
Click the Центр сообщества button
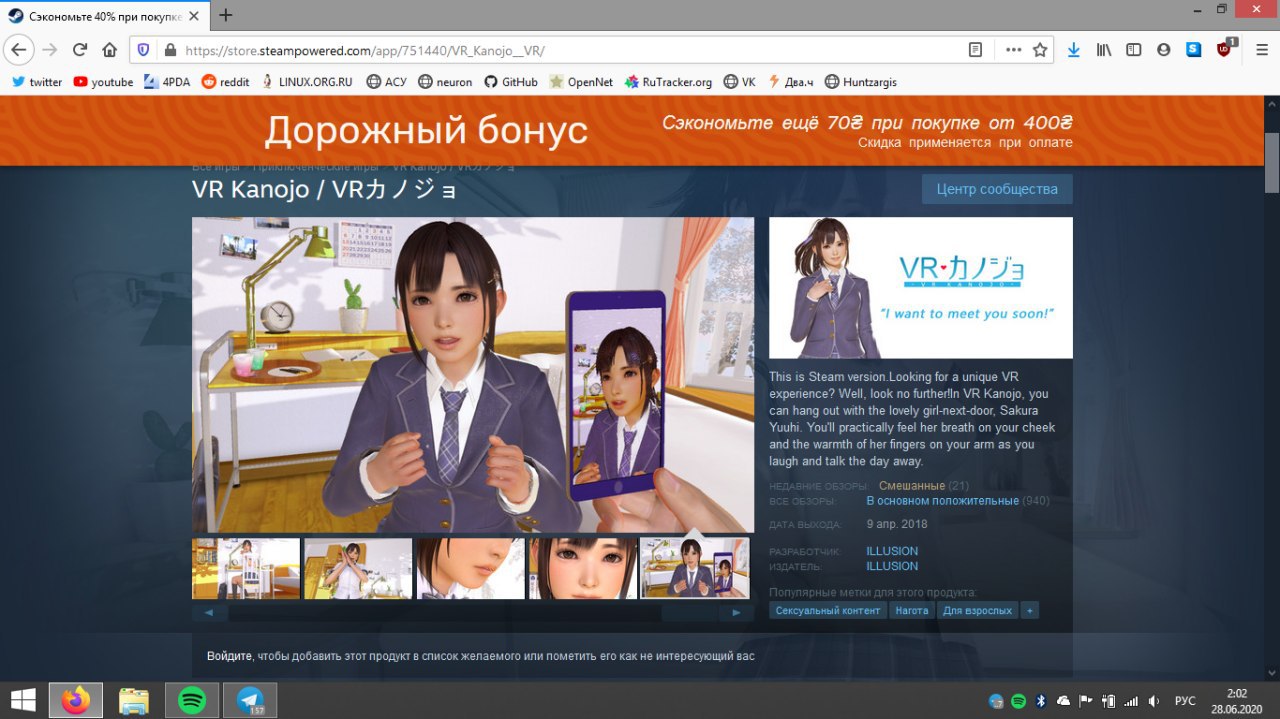(997, 189)
